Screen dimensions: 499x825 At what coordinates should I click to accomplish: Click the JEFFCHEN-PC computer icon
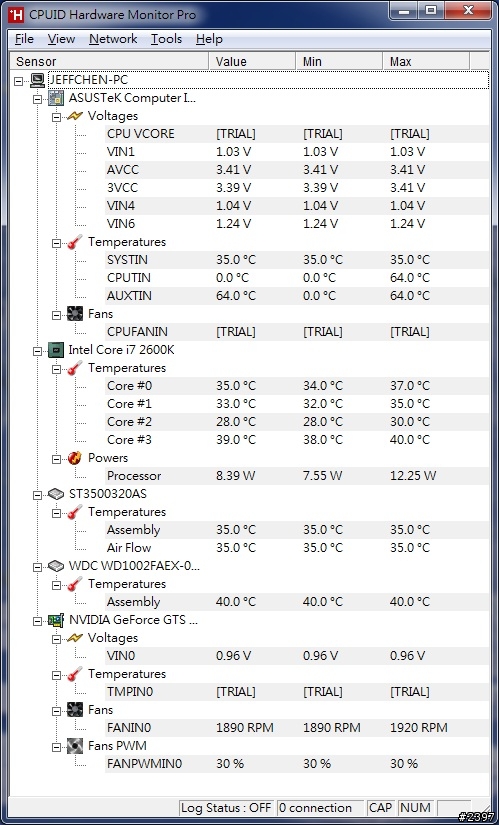pyautogui.click(x=38, y=80)
